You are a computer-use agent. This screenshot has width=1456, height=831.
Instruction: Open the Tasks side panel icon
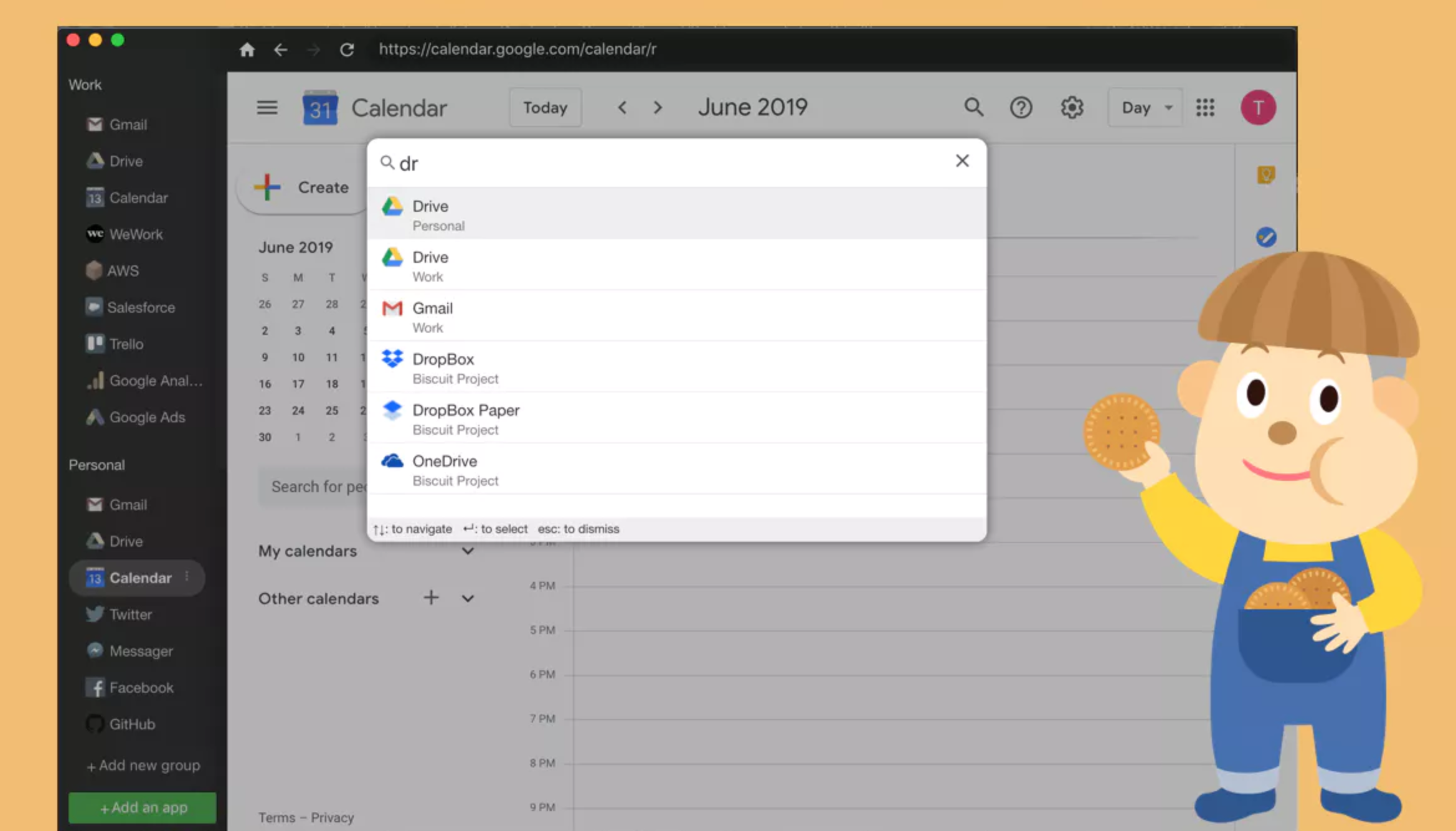pos(1266,237)
